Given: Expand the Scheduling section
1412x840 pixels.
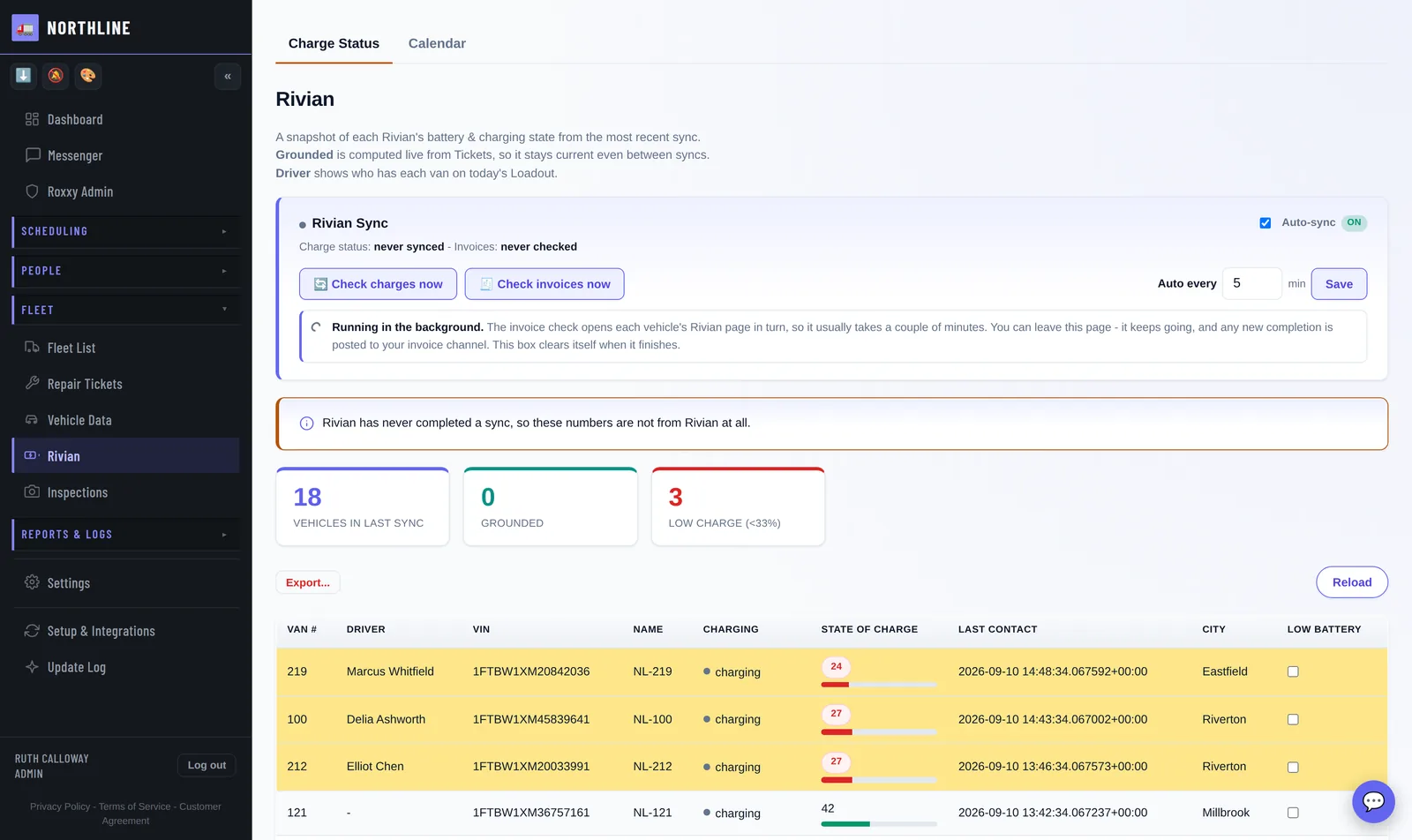Looking at the screenshot, I should (125, 231).
